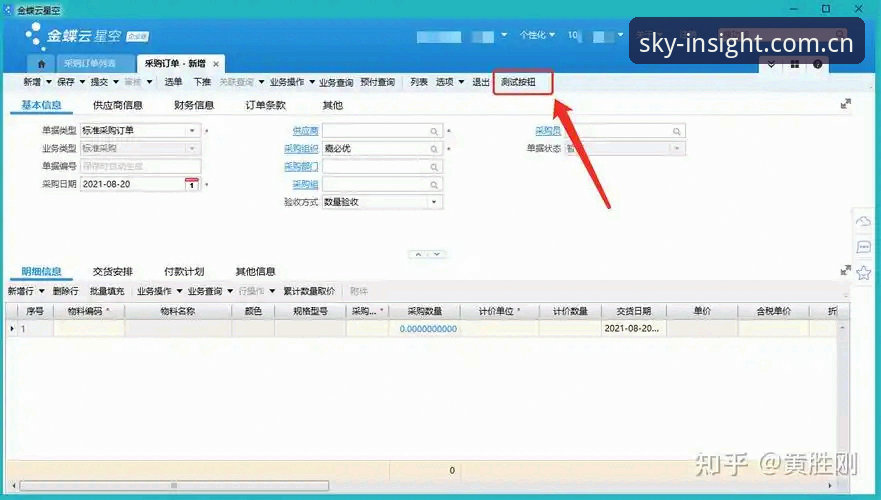Click the 采购部门 field label link

[x=301, y=167]
